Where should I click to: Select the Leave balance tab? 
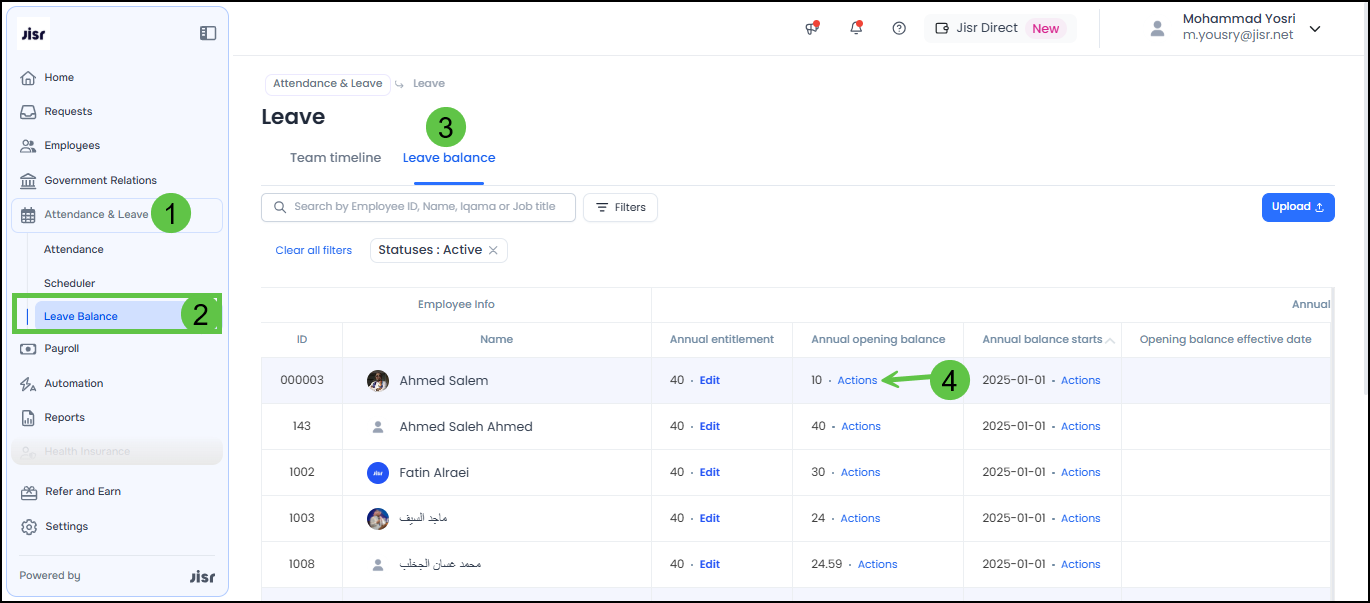[449, 158]
